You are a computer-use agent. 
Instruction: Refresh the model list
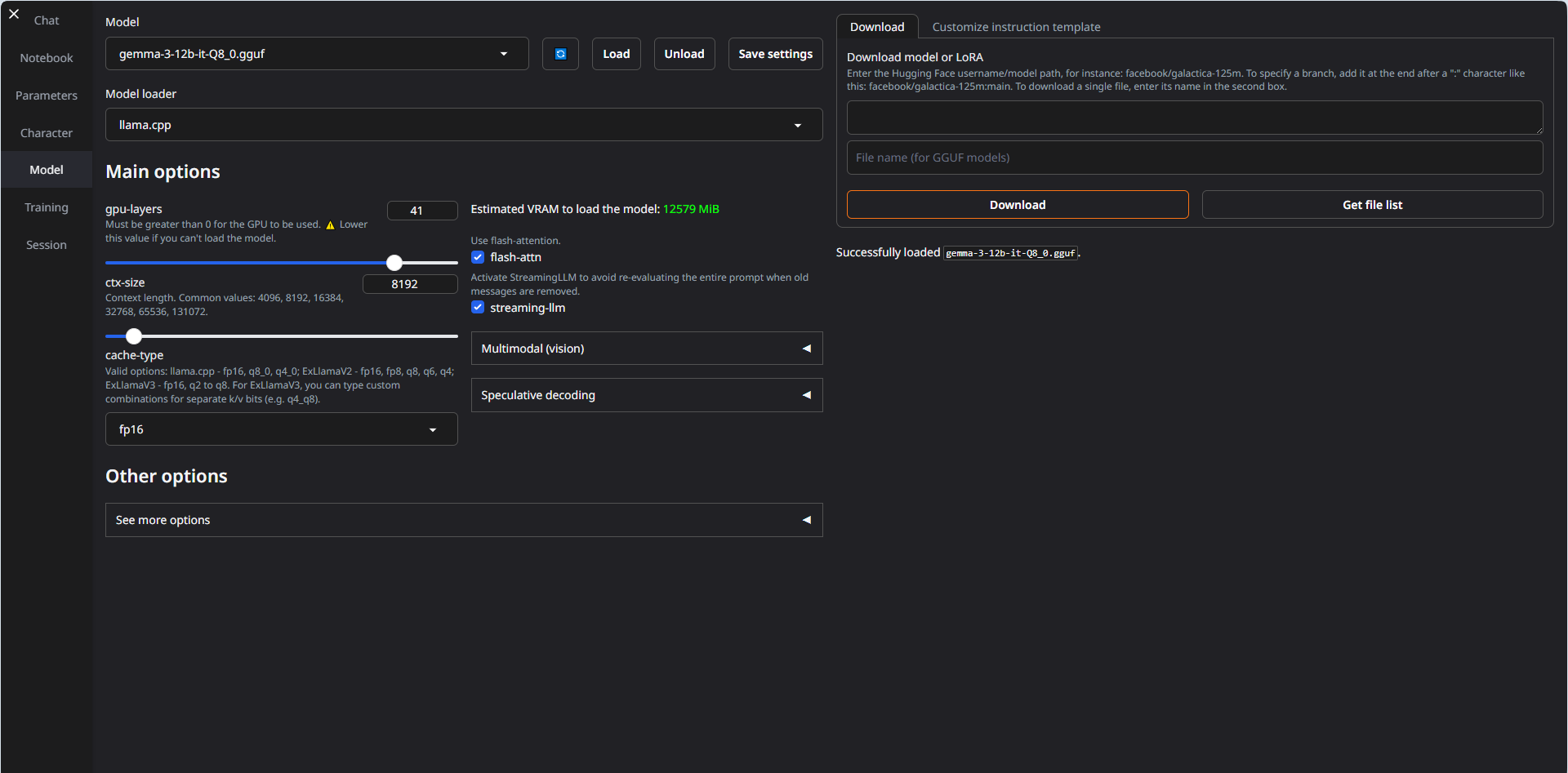[560, 54]
